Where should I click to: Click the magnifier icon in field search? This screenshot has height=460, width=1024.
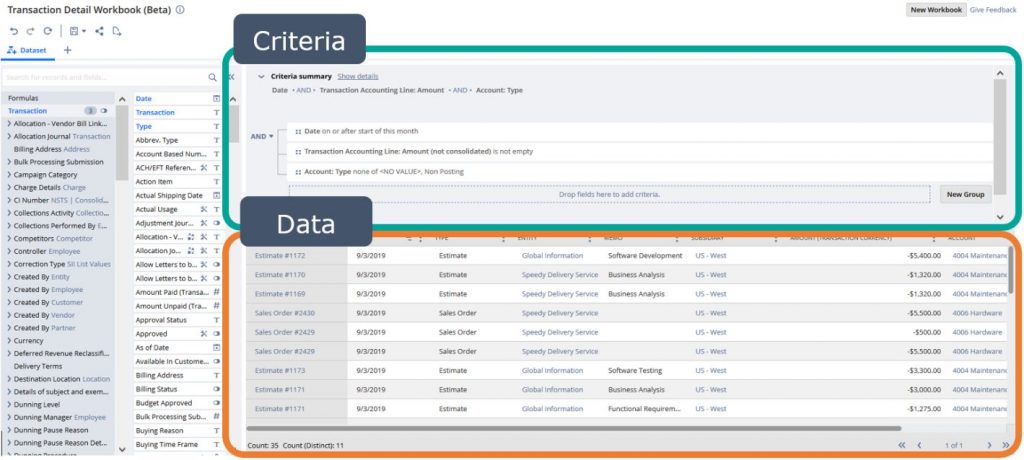point(212,77)
